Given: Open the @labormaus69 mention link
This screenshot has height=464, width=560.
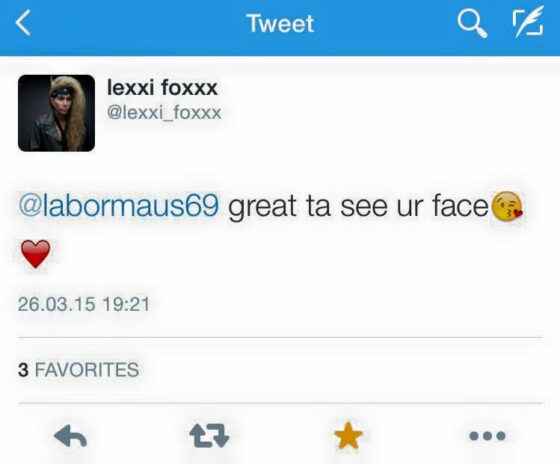Looking at the screenshot, I should click(x=118, y=206).
